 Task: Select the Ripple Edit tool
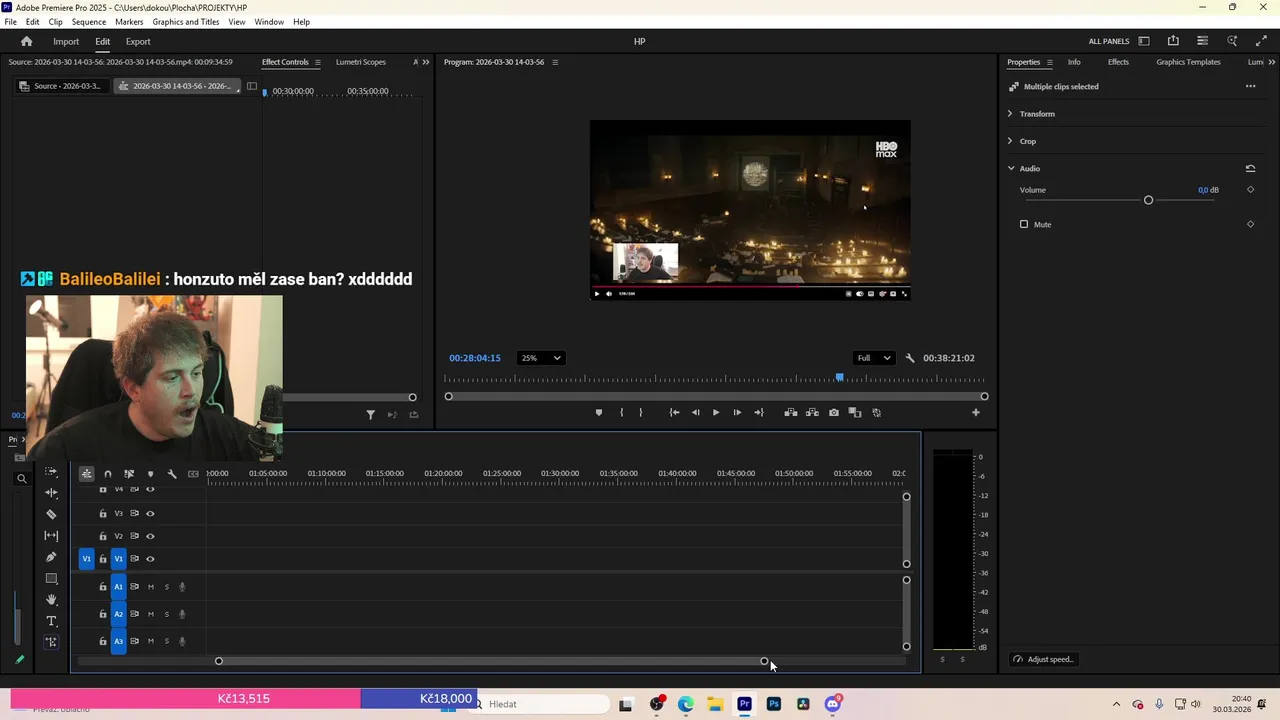[51, 493]
